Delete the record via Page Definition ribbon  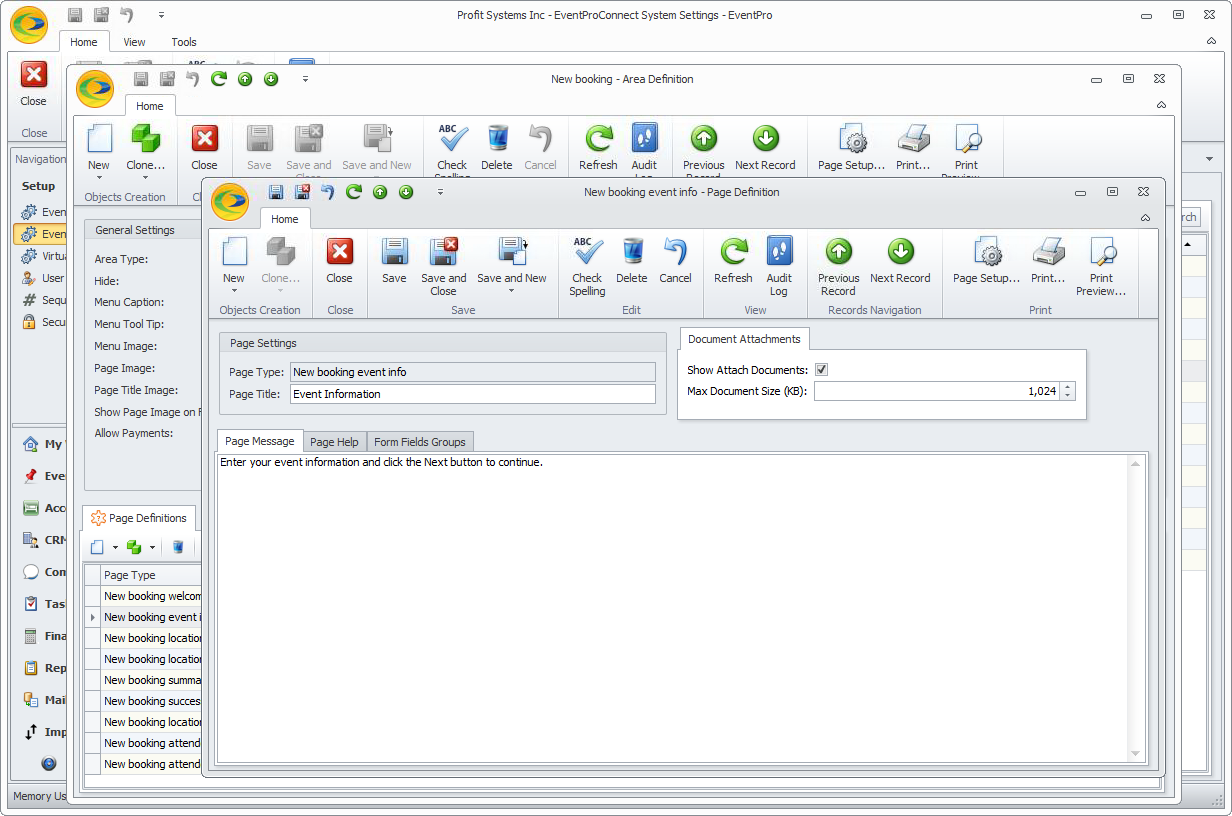(x=631, y=261)
